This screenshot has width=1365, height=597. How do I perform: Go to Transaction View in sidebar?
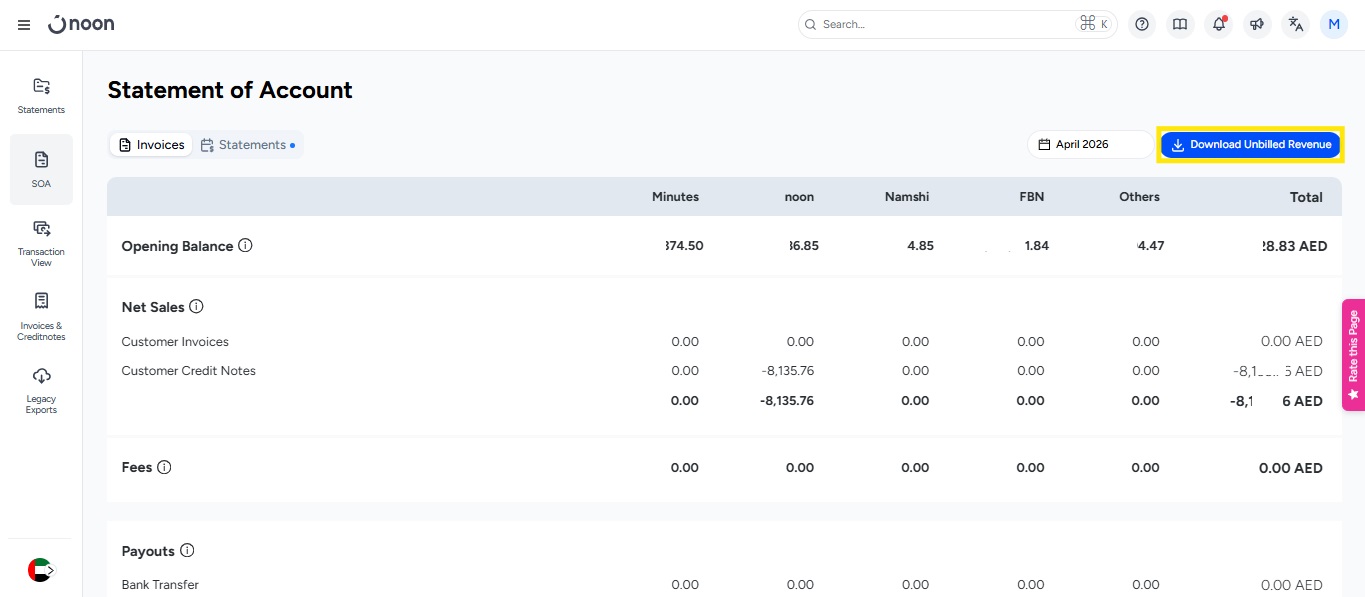(x=41, y=243)
